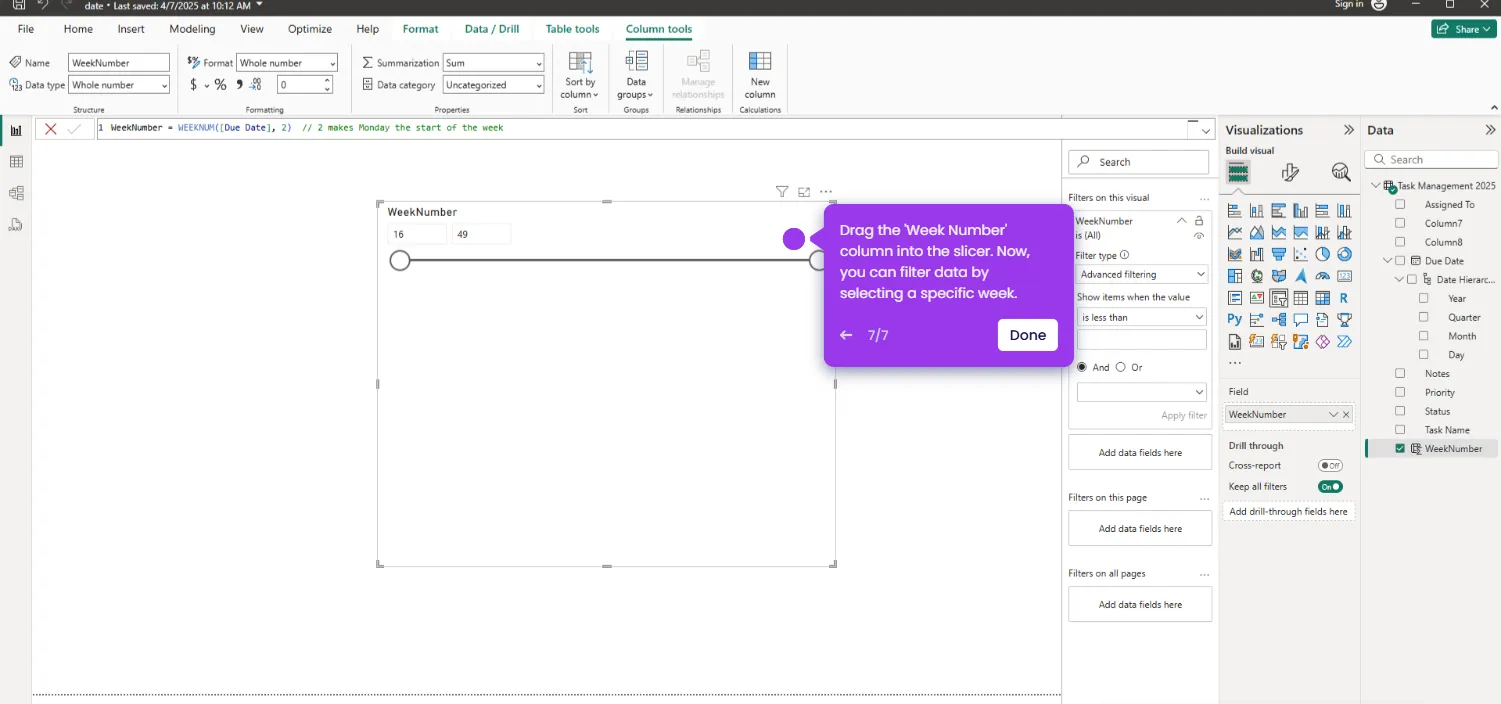1501x704 pixels.
Task: Click the New column button
Action: click(760, 73)
